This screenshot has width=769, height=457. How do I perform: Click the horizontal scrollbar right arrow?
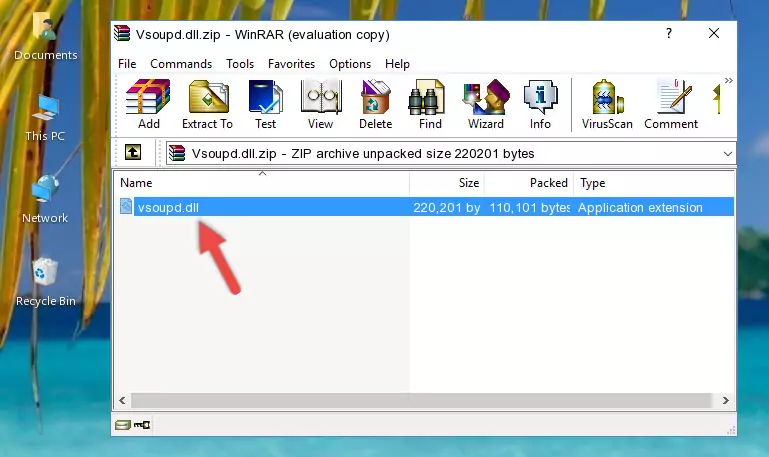coord(725,401)
